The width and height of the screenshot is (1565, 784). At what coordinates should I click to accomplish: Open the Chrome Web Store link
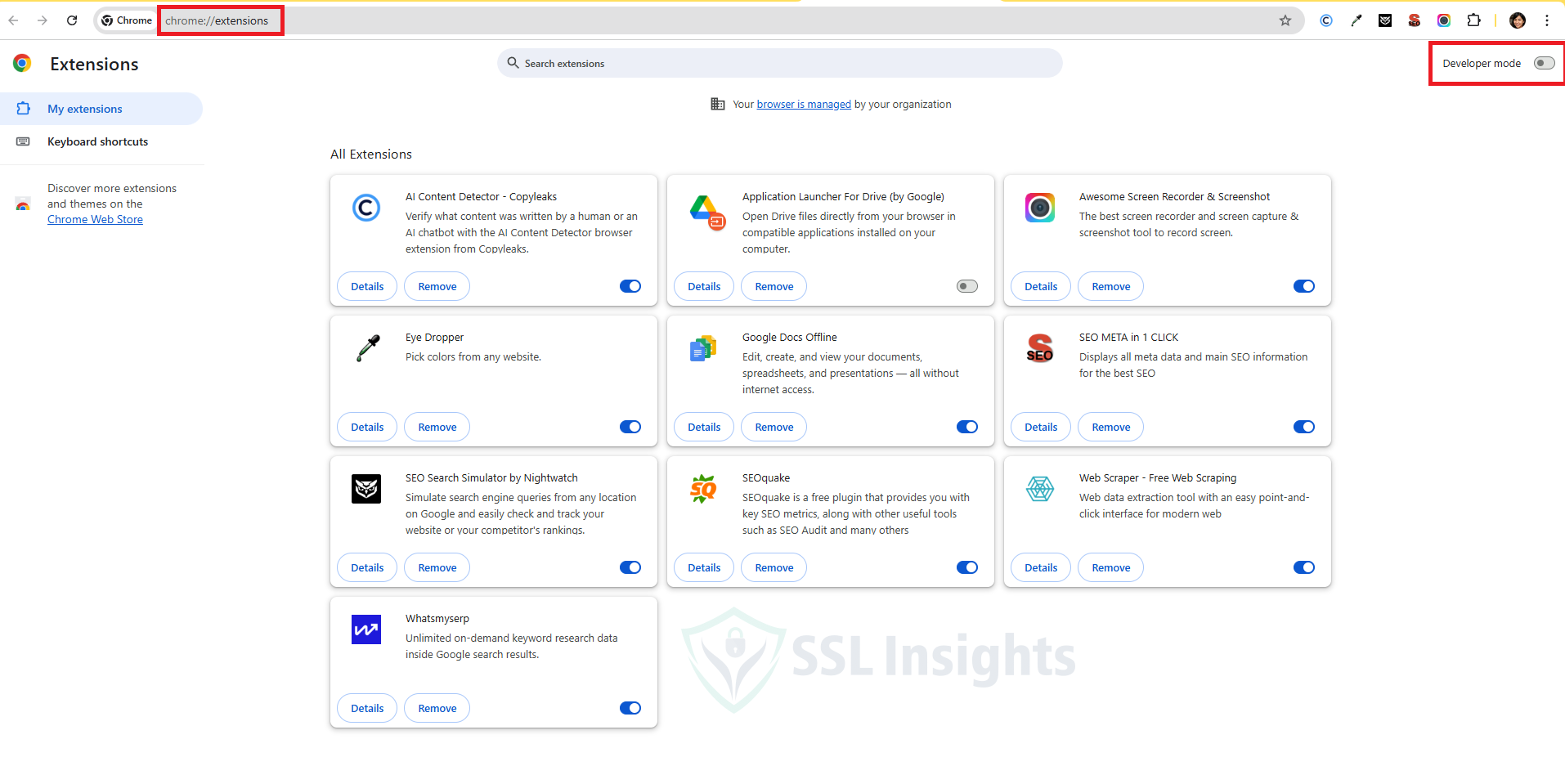(95, 219)
